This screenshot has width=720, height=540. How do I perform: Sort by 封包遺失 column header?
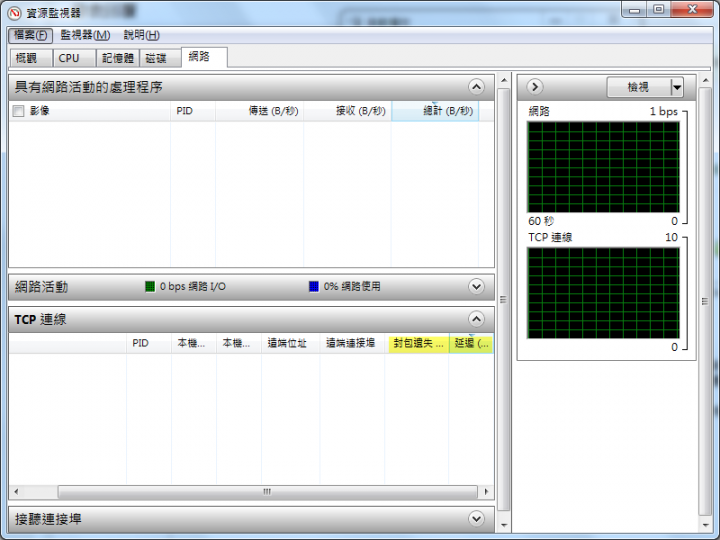point(417,343)
